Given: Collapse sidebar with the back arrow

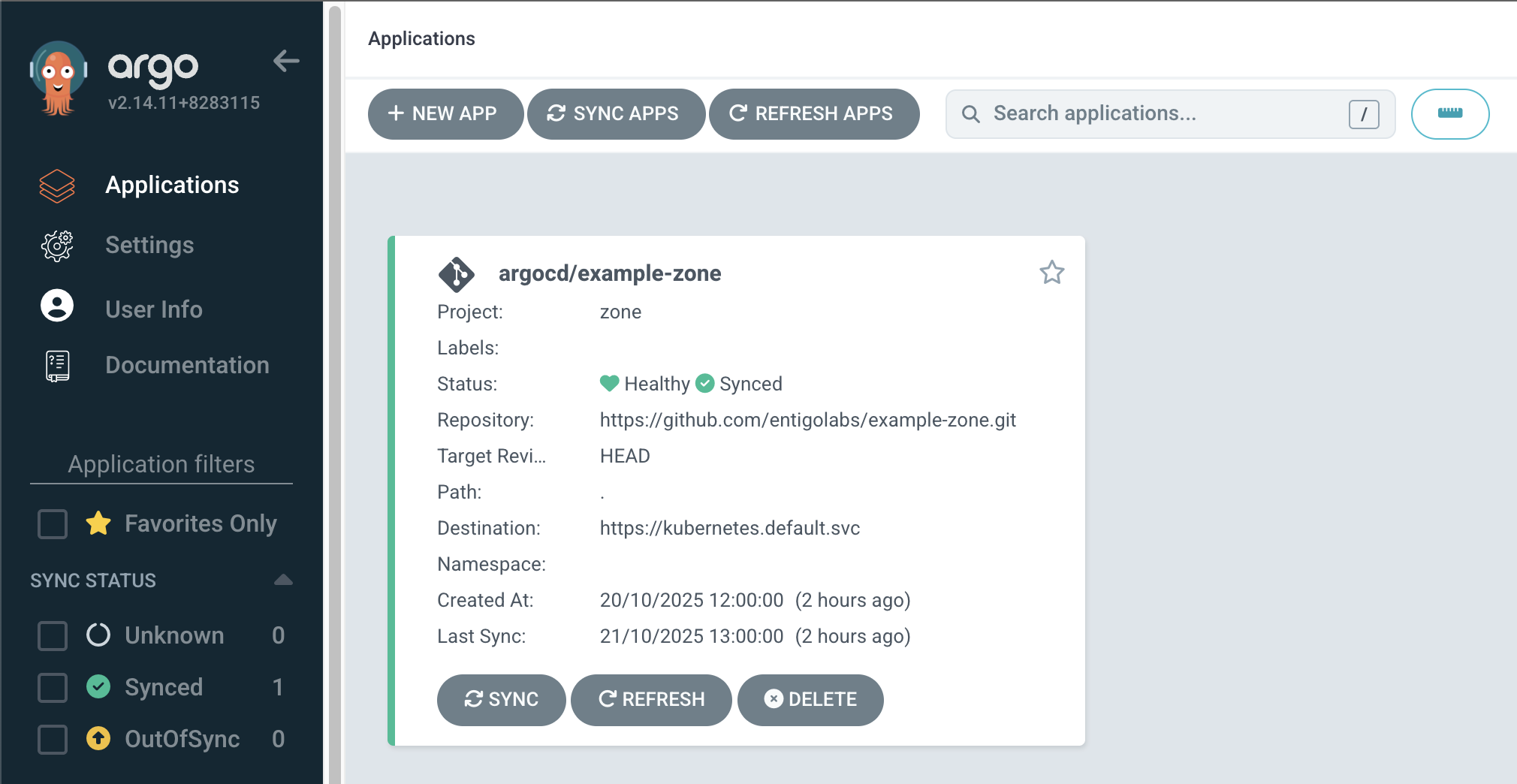Looking at the screenshot, I should click(x=286, y=61).
